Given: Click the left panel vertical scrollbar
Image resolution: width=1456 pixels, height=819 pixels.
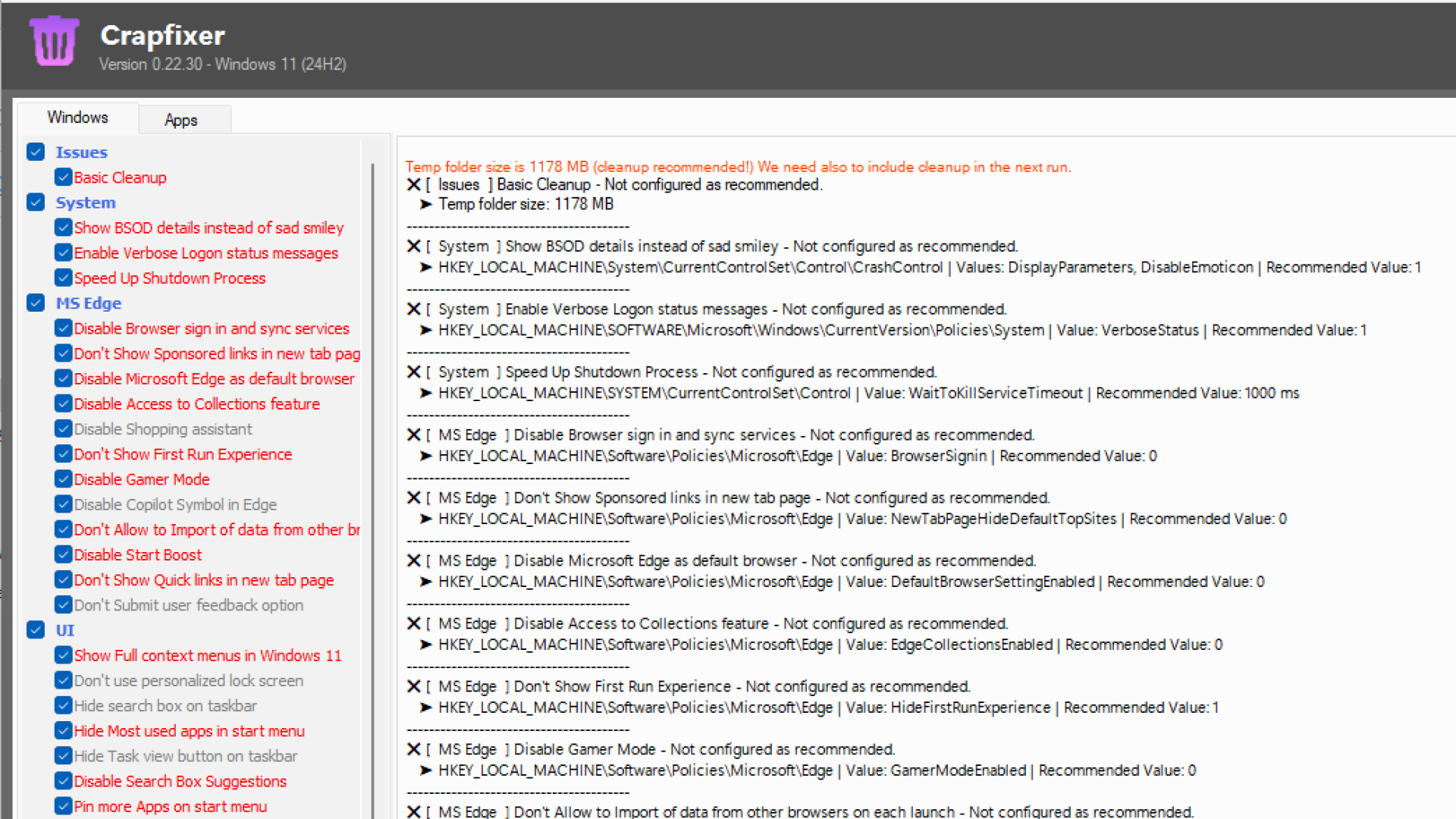Looking at the screenshot, I should 372,485.
